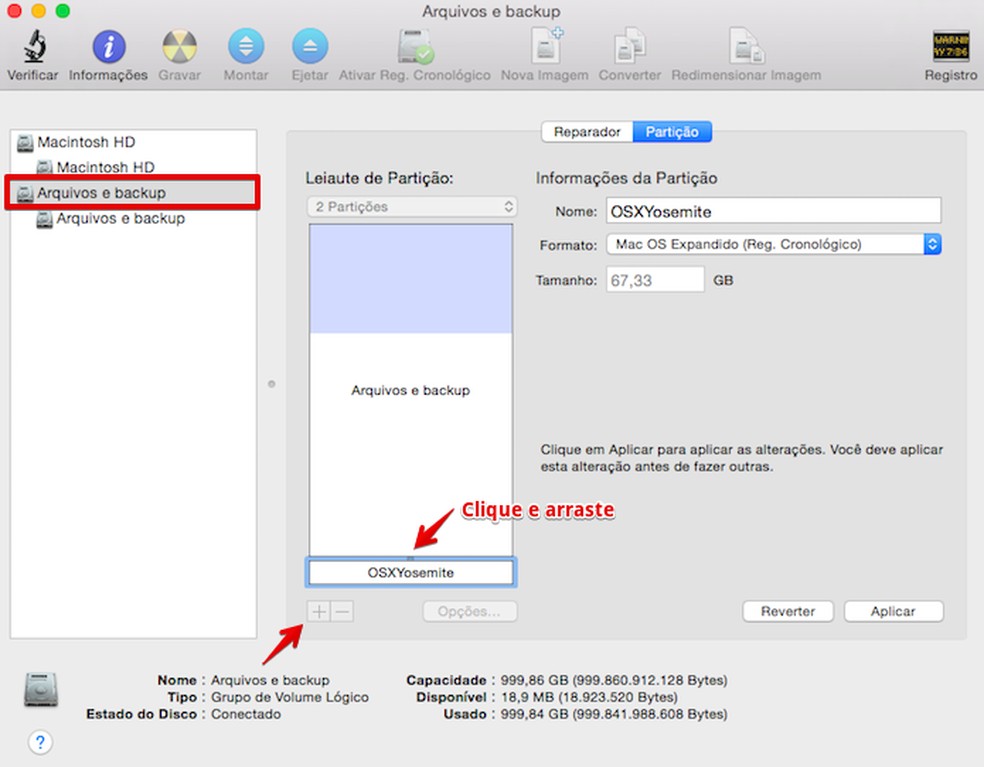Click the minus remove-partition button
The image size is (984, 767).
(x=343, y=611)
